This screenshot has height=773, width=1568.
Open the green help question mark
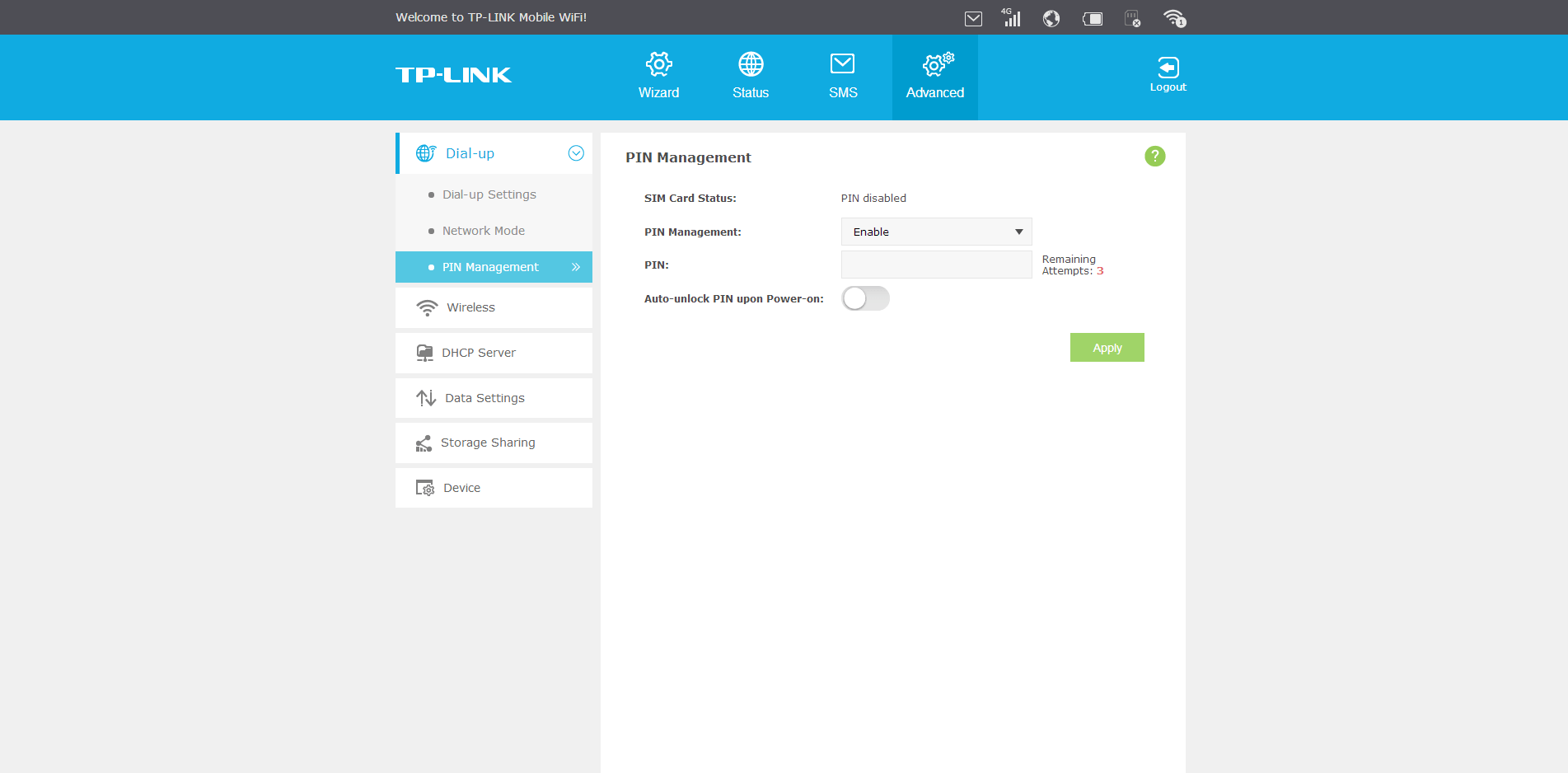pyautogui.click(x=1154, y=156)
